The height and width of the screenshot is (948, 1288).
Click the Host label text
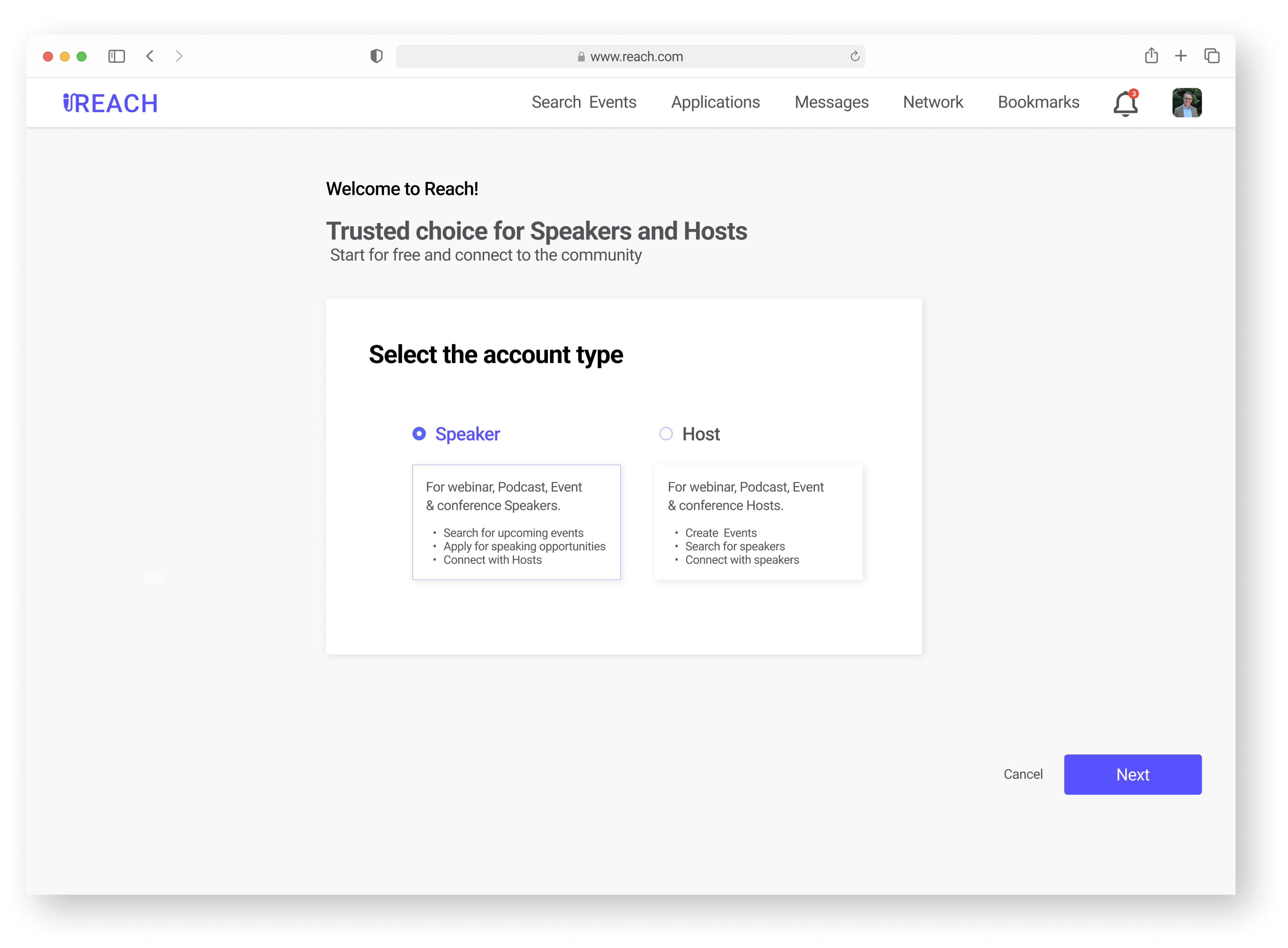701,434
